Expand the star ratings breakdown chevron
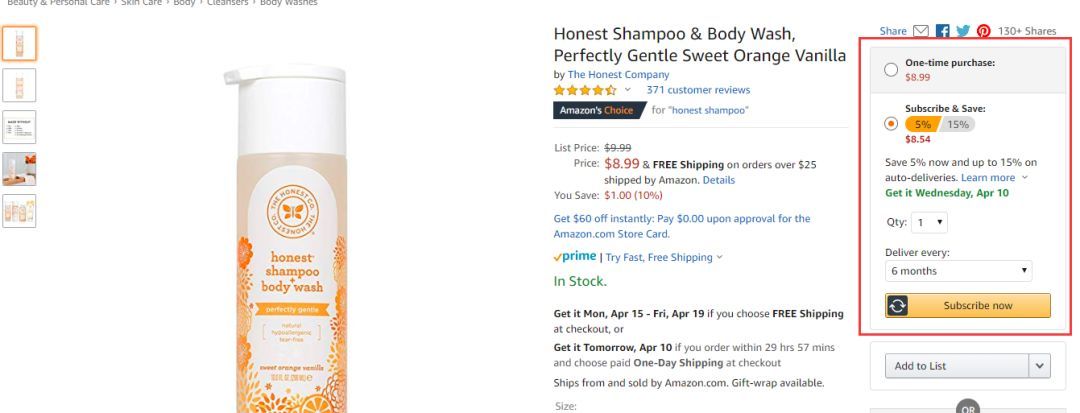Viewport: 1080px width, 413px height. (x=628, y=90)
